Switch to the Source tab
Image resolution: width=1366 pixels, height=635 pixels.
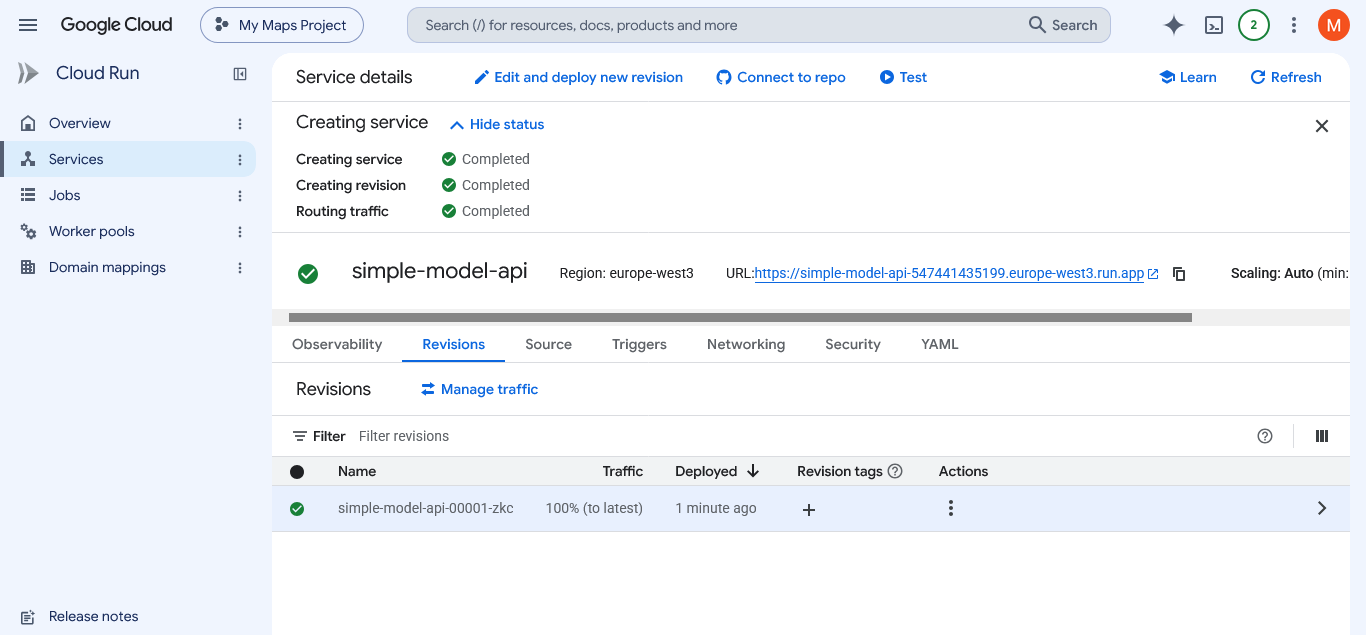[x=549, y=344]
